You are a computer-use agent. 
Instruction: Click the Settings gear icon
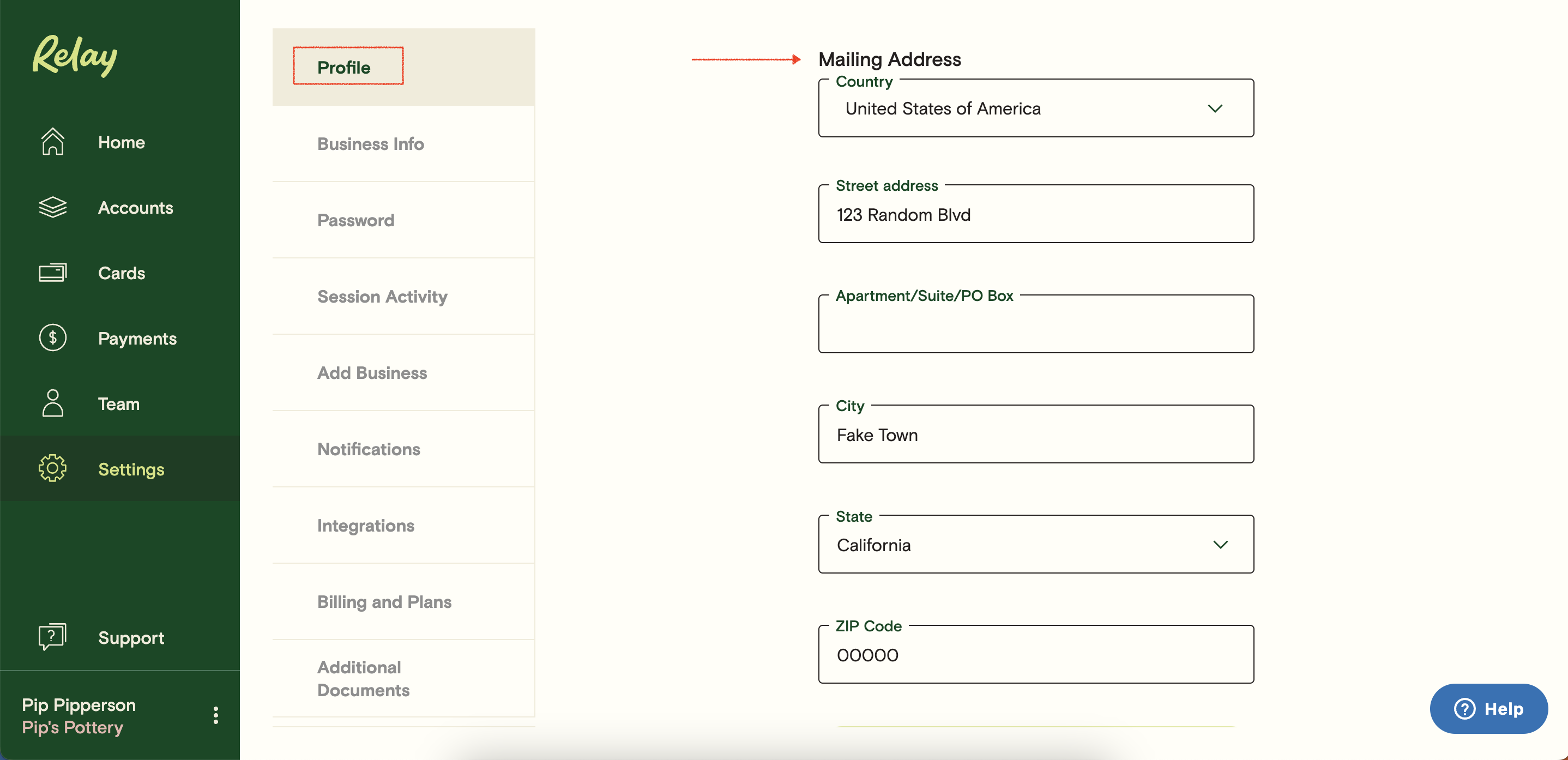(52, 468)
